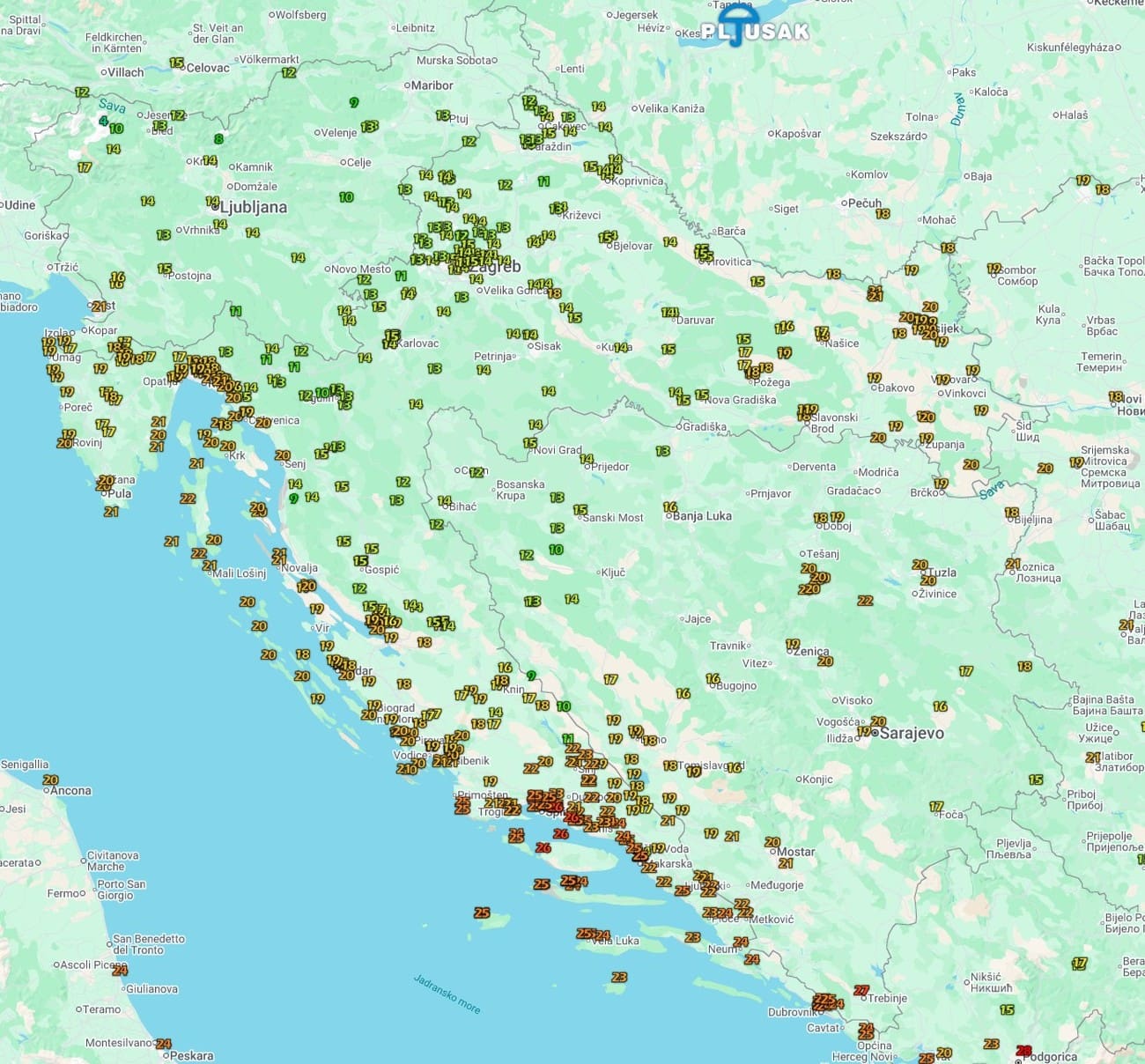Screen dimensions: 1145x1064
Task: Click the Mostar city label
Action: click(x=795, y=852)
